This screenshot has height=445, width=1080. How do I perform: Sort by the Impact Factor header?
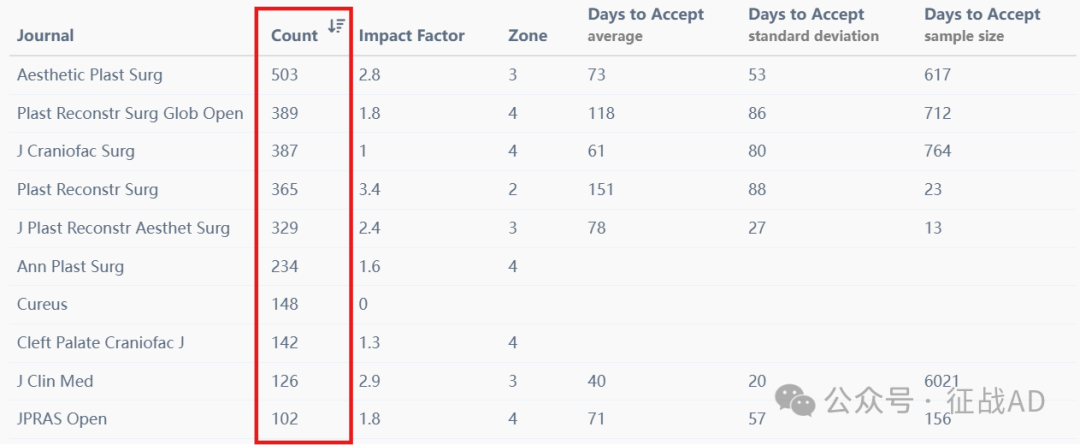tap(412, 35)
